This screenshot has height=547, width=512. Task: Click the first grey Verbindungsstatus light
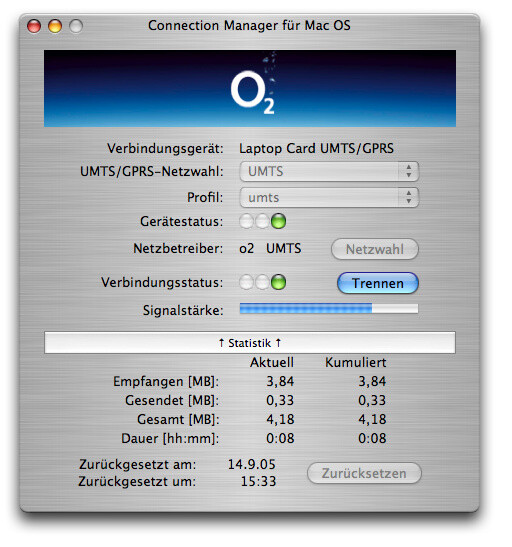[247, 282]
